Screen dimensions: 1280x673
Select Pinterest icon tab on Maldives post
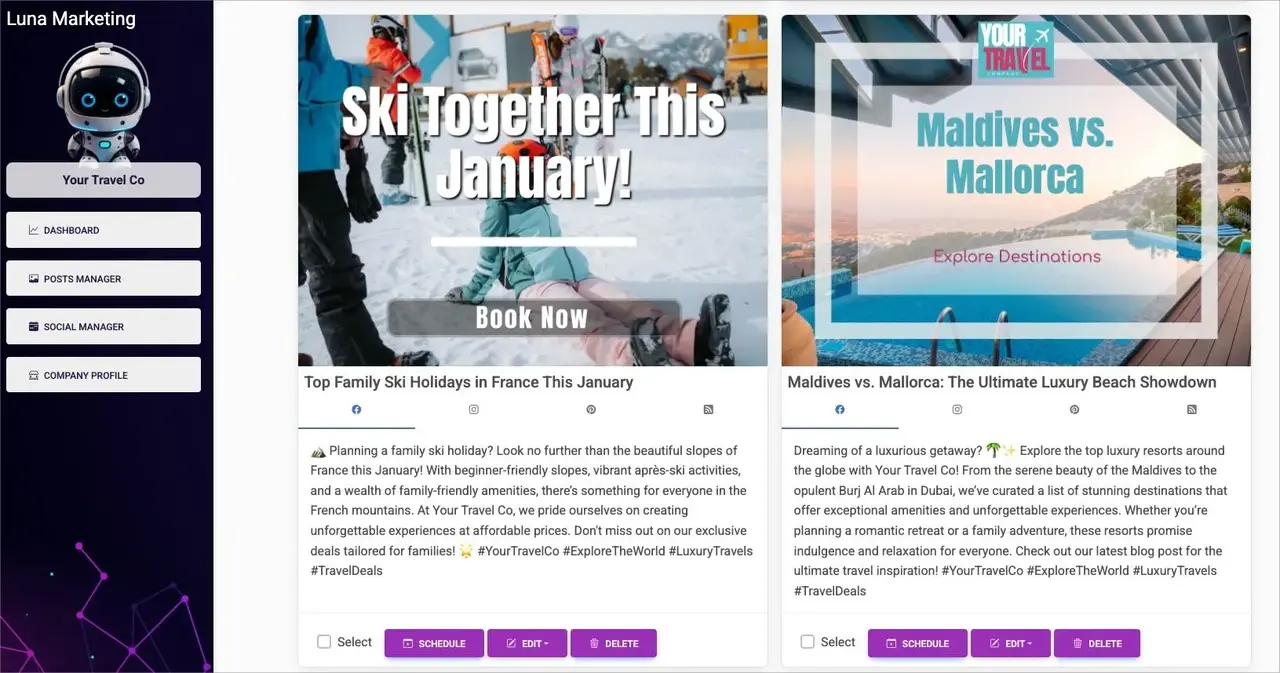pos(1074,410)
